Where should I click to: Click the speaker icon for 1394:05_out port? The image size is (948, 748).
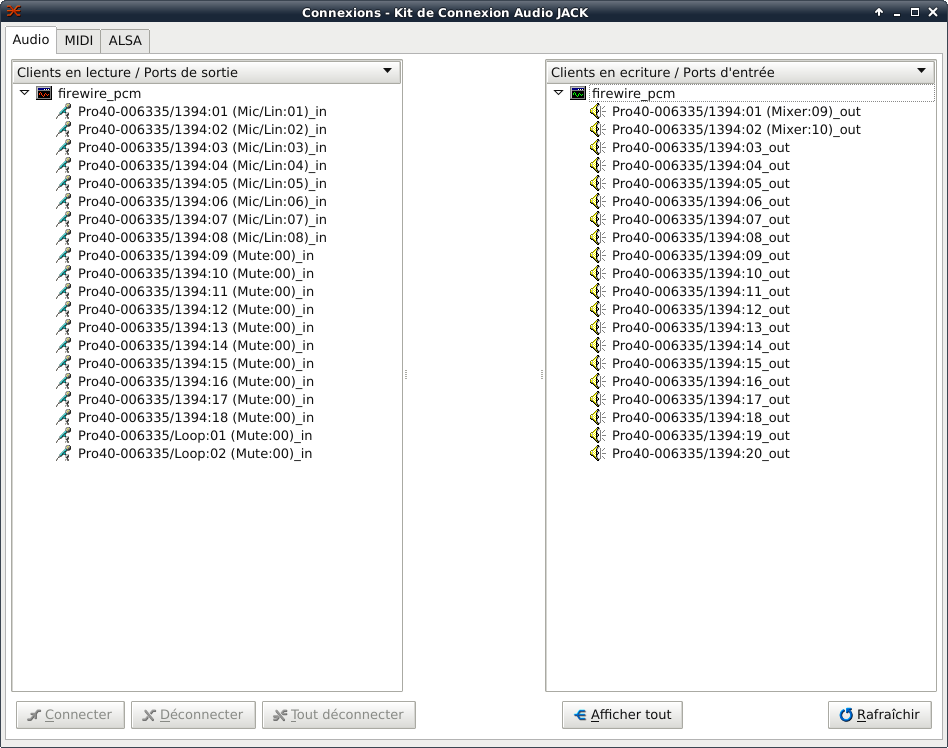click(x=597, y=184)
